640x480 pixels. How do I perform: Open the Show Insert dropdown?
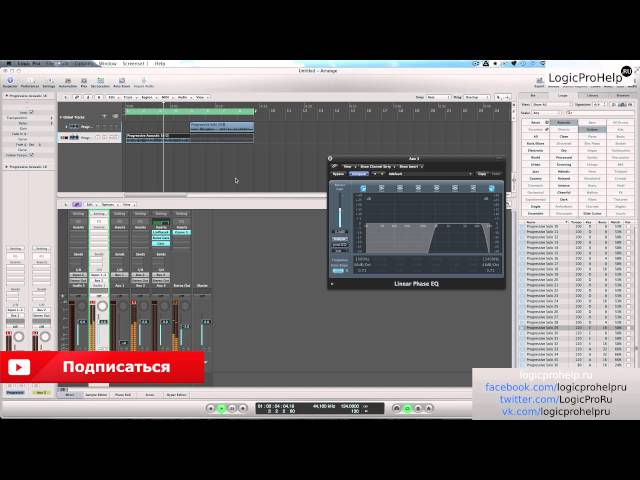point(411,167)
